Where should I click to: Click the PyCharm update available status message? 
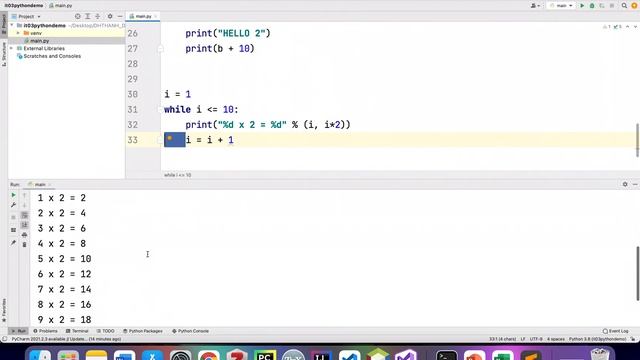point(66,339)
